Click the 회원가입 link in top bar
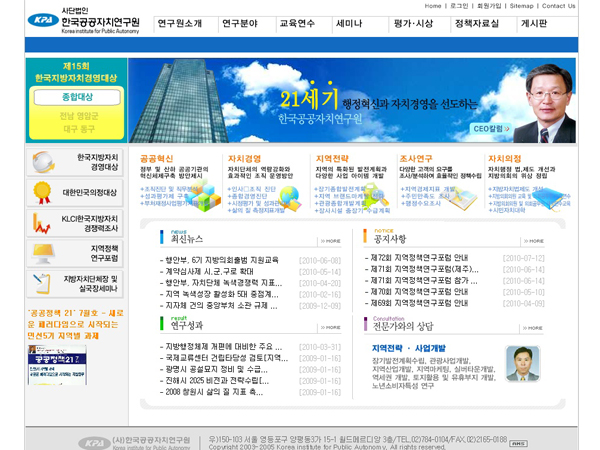 (488, 6)
